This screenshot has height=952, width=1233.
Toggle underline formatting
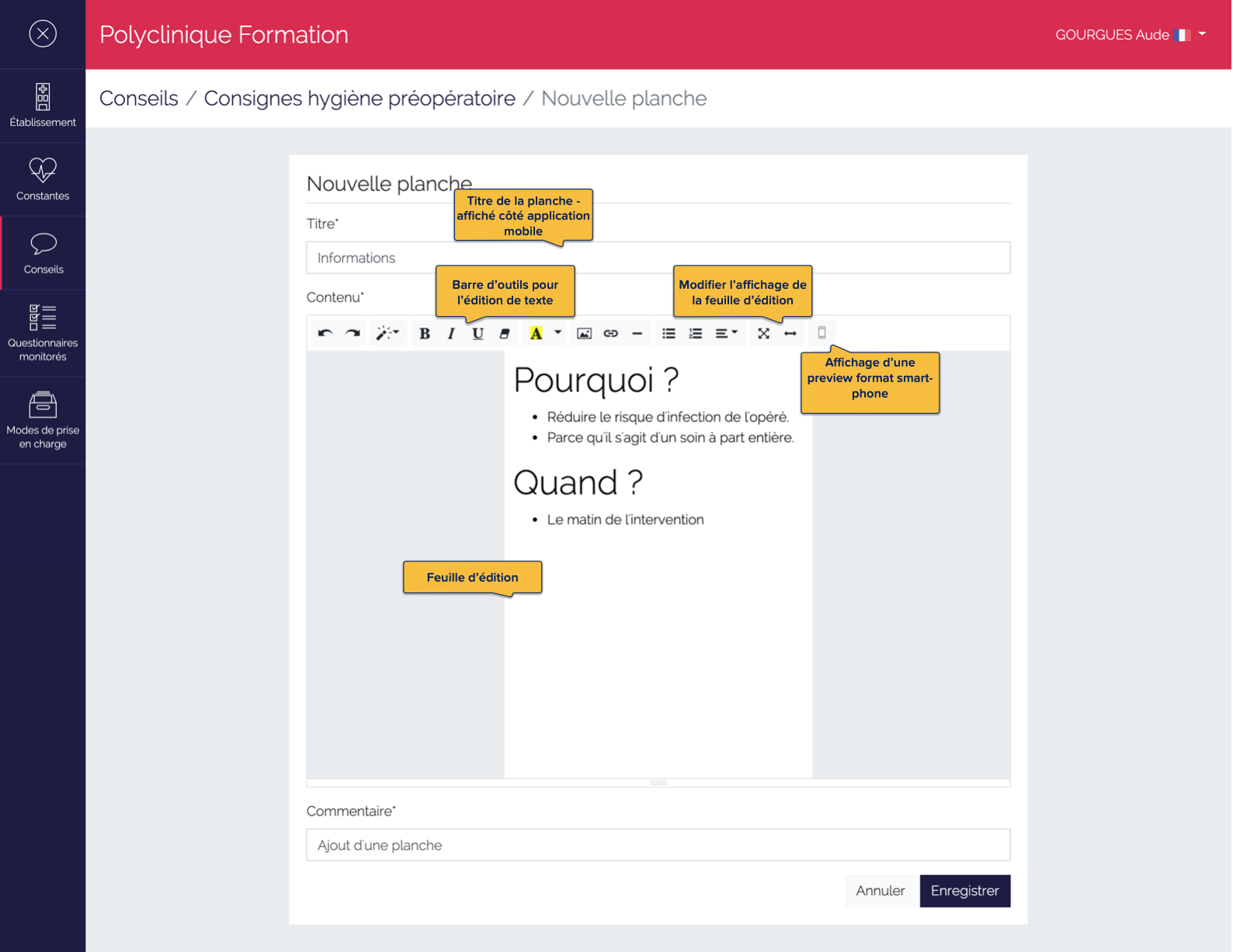(478, 334)
